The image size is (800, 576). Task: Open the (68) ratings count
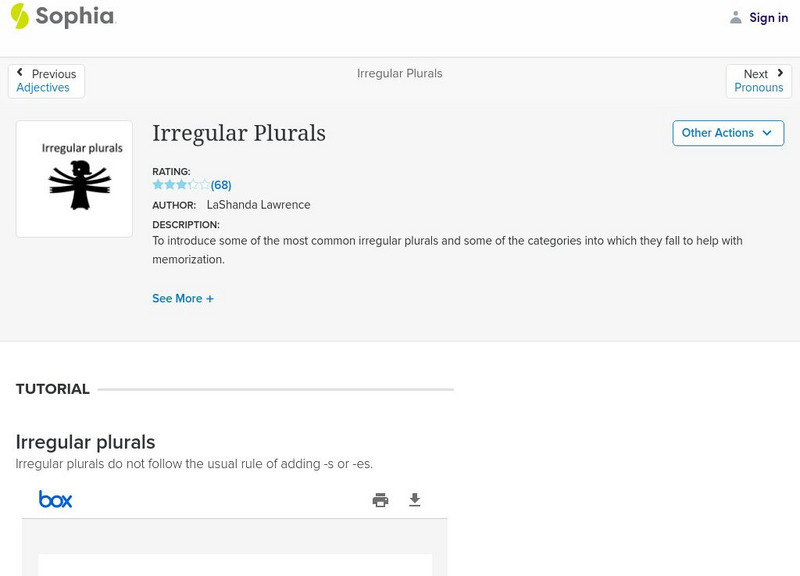pyautogui.click(x=221, y=185)
